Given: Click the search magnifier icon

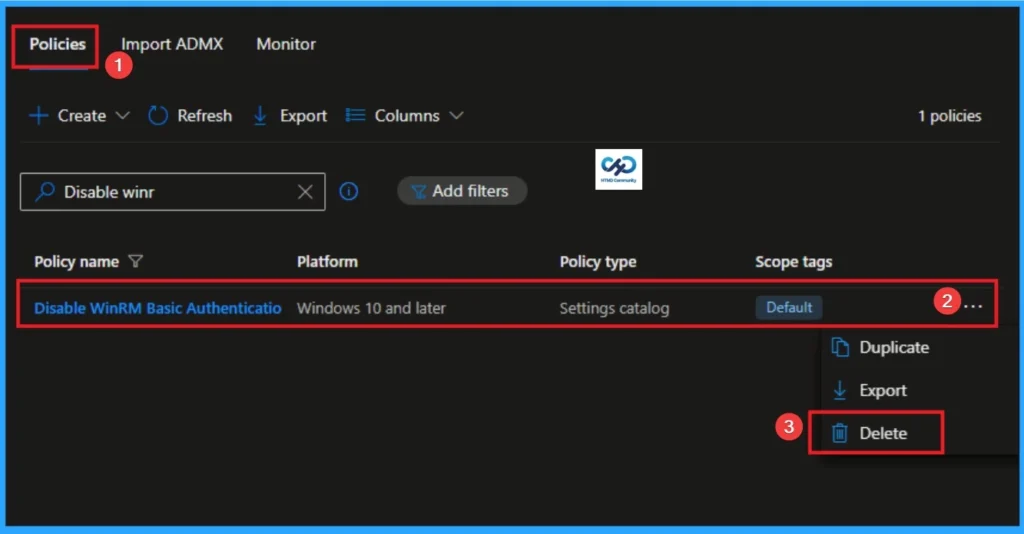Looking at the screenshot, I should pyautogui.click(x=44, y=192).
